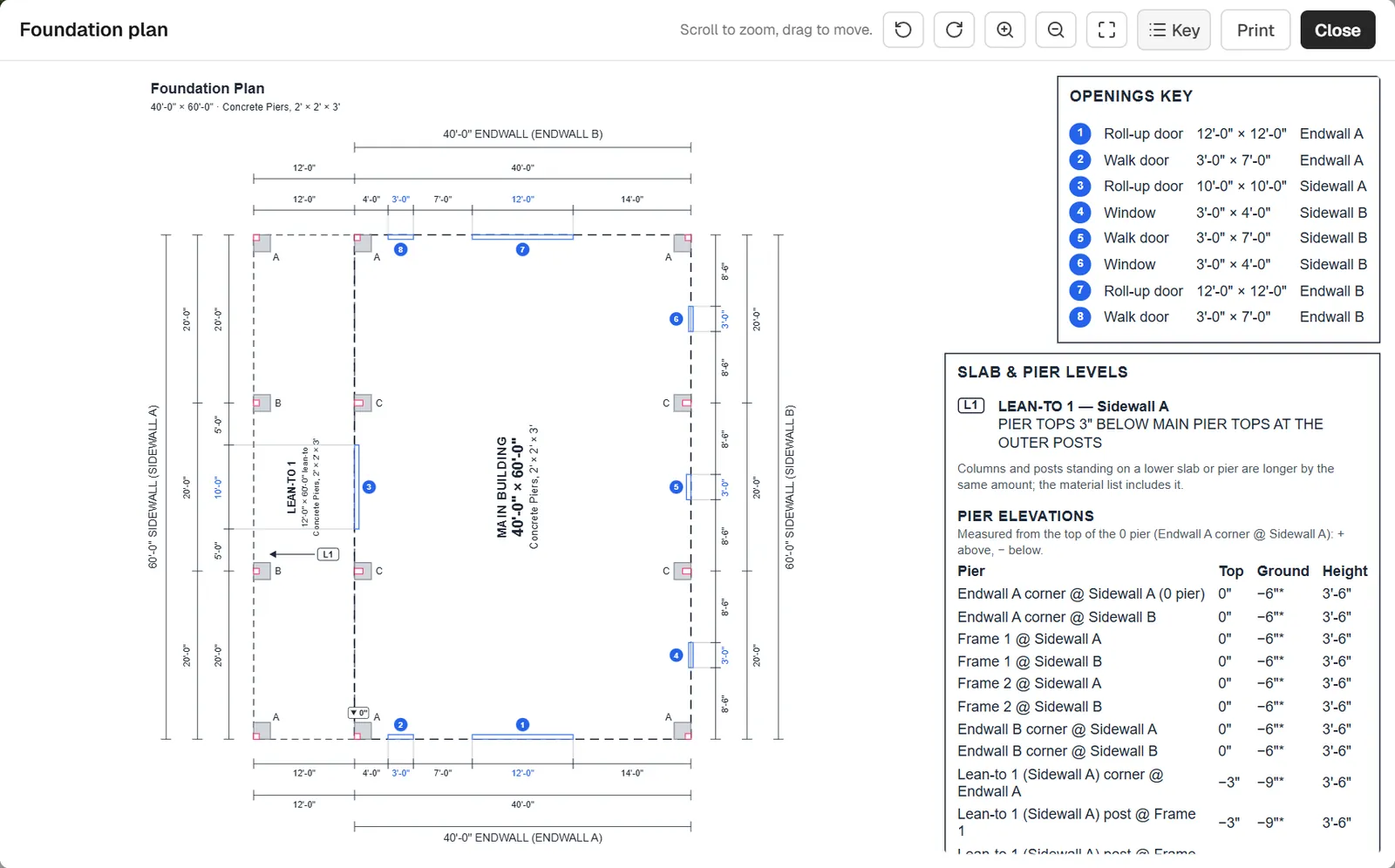Toggle the Key legend panel
Viewport: 1395px width, 868px height.
pyautogui.click(x=1174, y=30)
